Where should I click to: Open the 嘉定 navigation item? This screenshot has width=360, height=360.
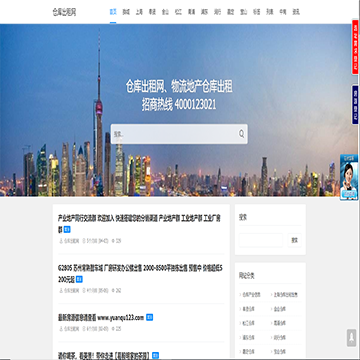(231, 12)
